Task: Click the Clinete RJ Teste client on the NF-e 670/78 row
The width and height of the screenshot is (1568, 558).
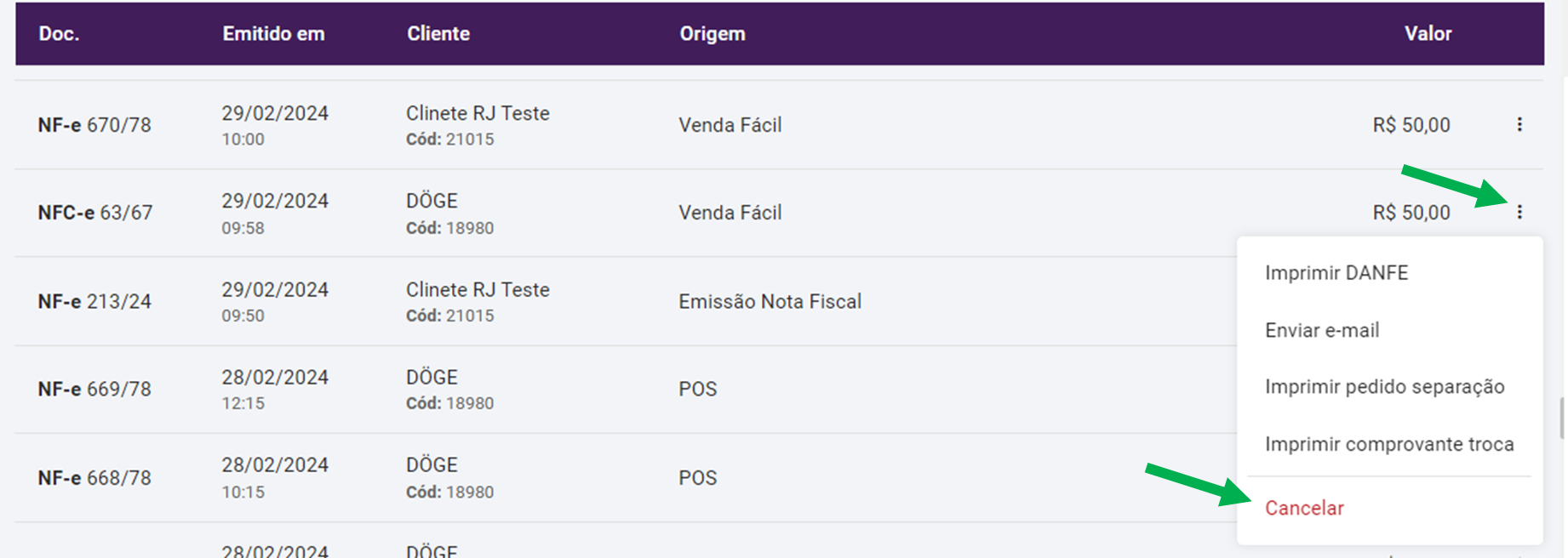Action: (478, 113)
